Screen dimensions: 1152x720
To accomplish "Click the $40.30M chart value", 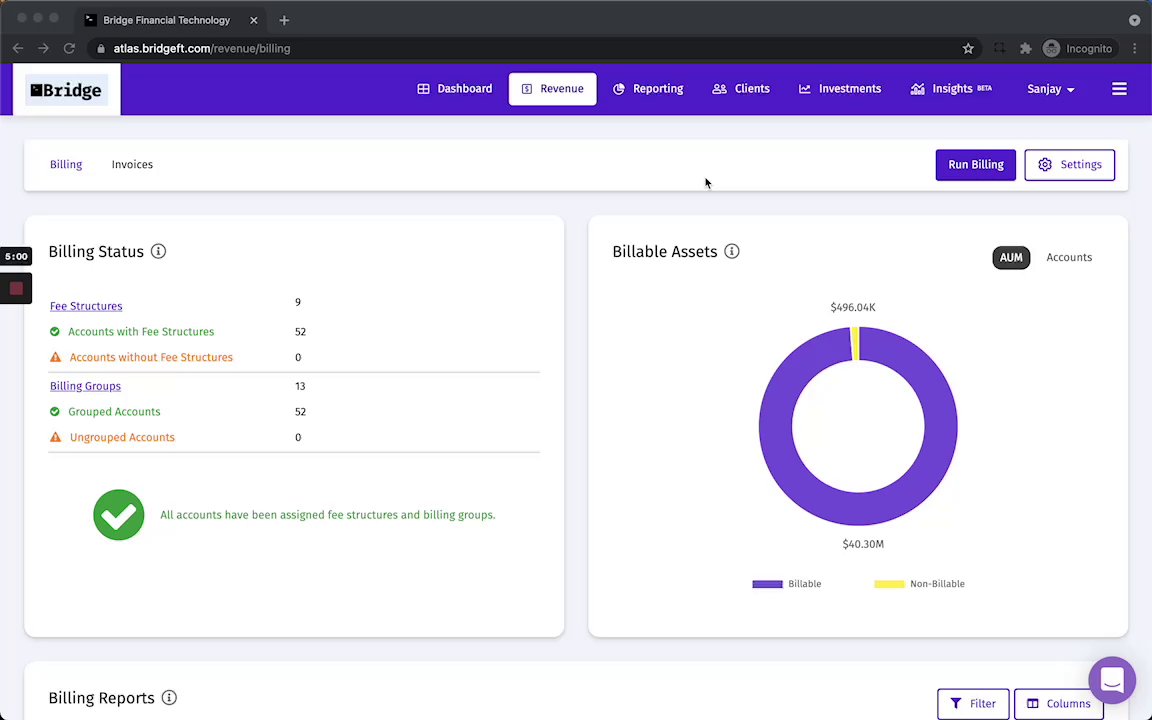I will [863, 544].
